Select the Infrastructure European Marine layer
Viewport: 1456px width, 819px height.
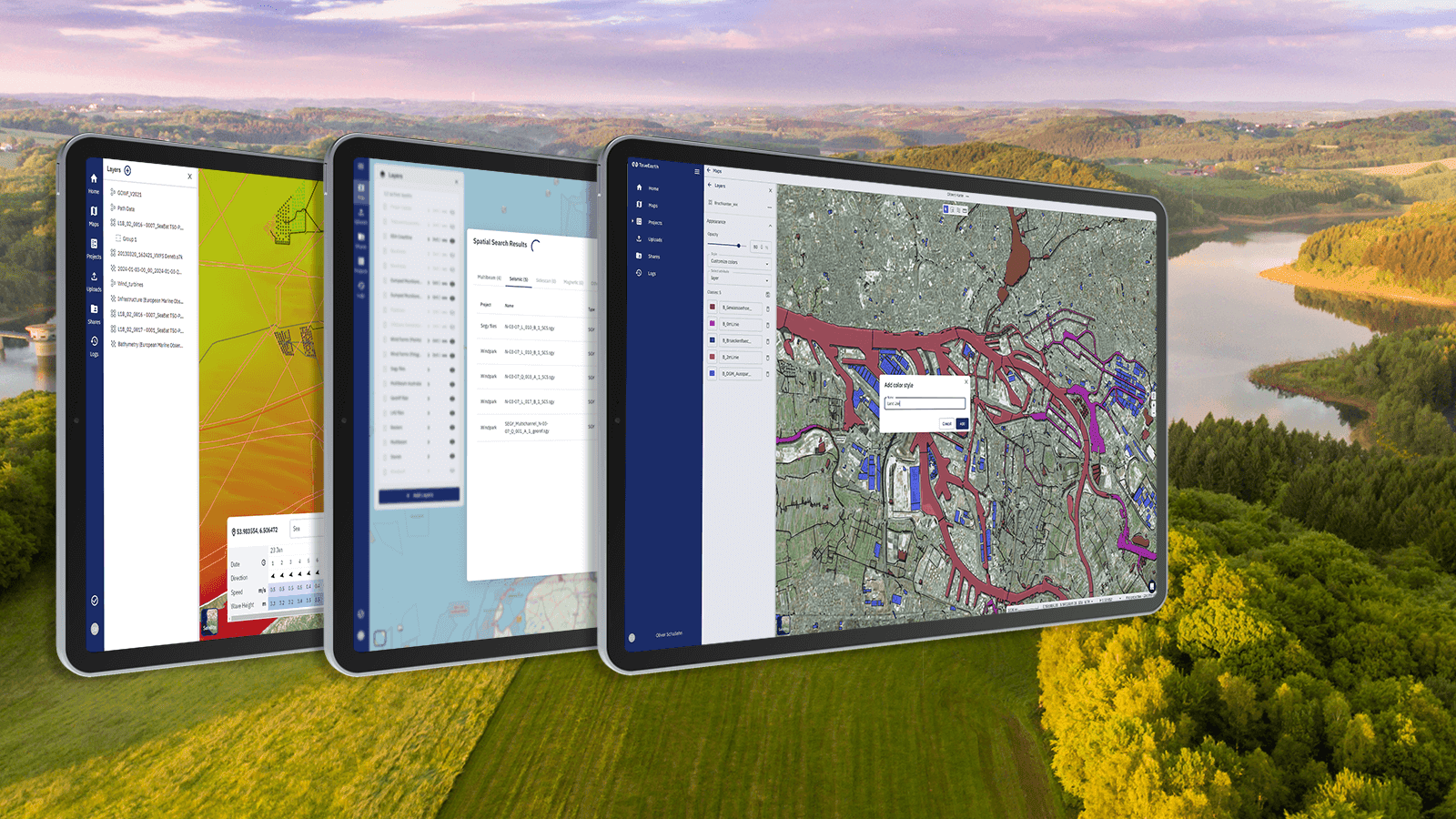[148, 299]
